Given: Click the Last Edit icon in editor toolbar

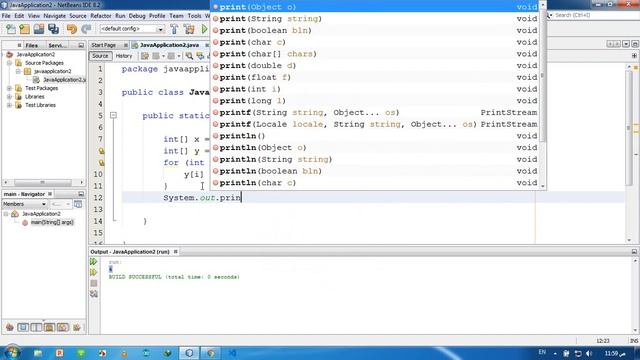Looking at the screenshot, I should pos(145,56).
